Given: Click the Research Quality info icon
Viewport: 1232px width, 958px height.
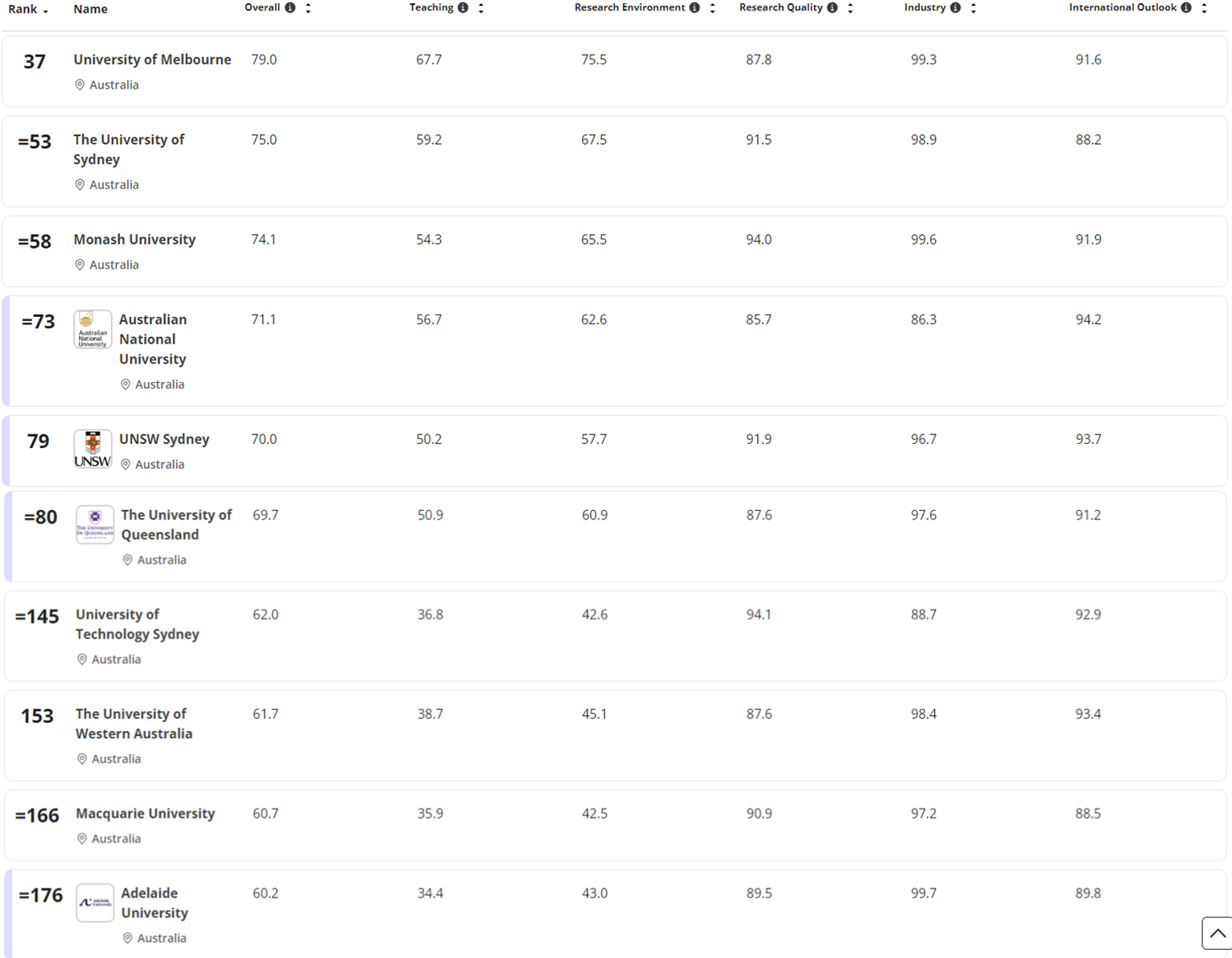Looking at the screenshot, I should (x=832, y=8).
